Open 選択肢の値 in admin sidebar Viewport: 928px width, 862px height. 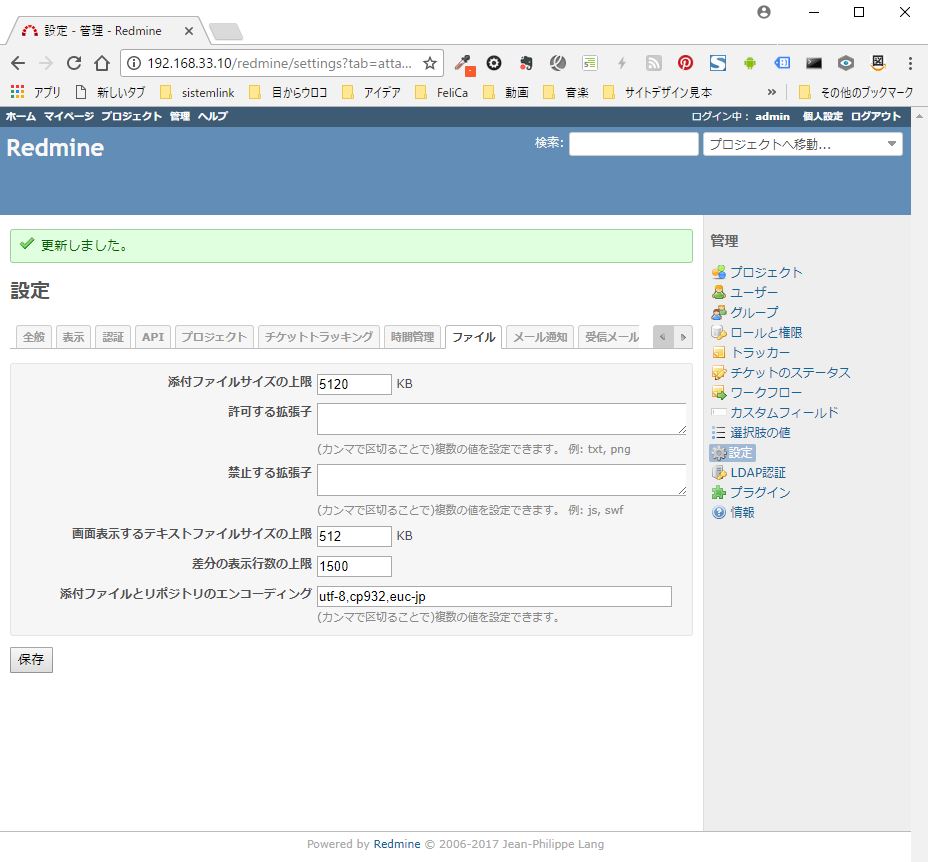pos(760,433)
